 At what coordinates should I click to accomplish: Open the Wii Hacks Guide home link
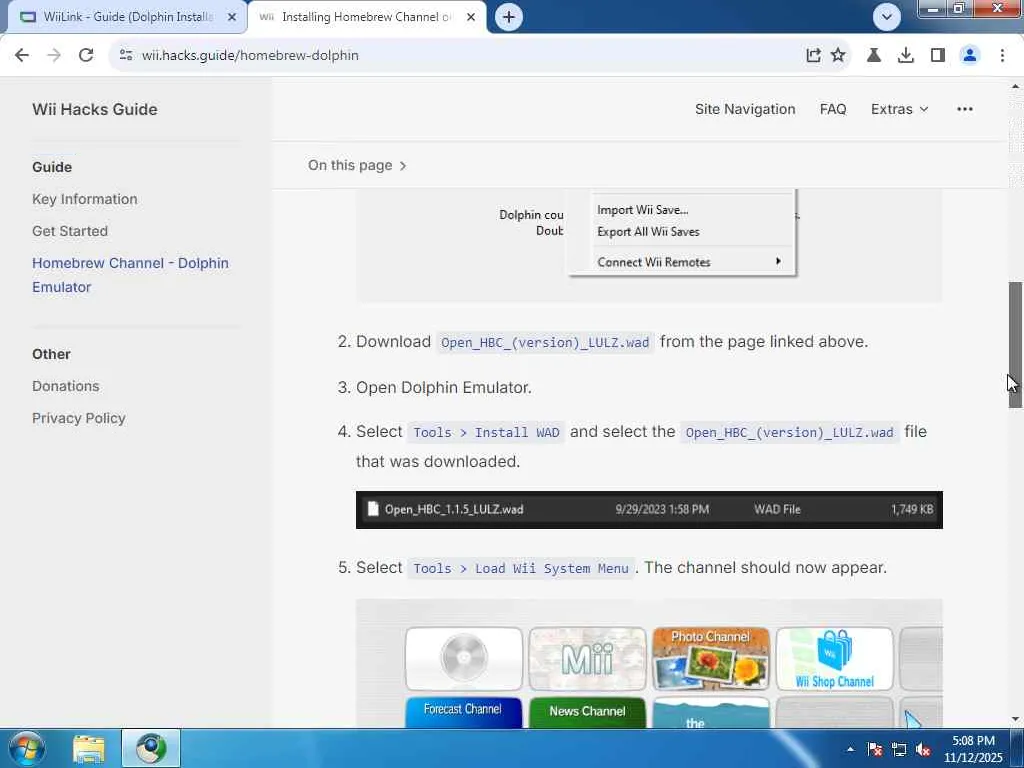coord(95,109)
